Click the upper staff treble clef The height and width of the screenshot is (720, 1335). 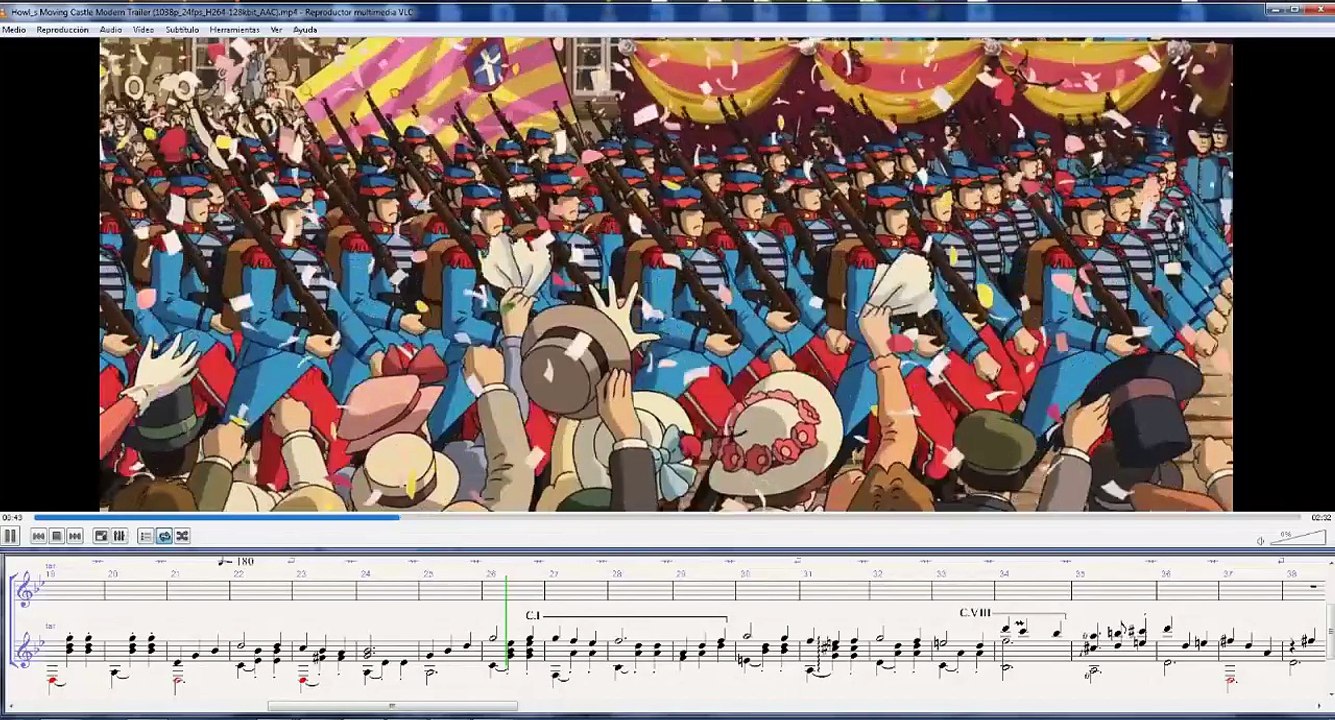27,590
